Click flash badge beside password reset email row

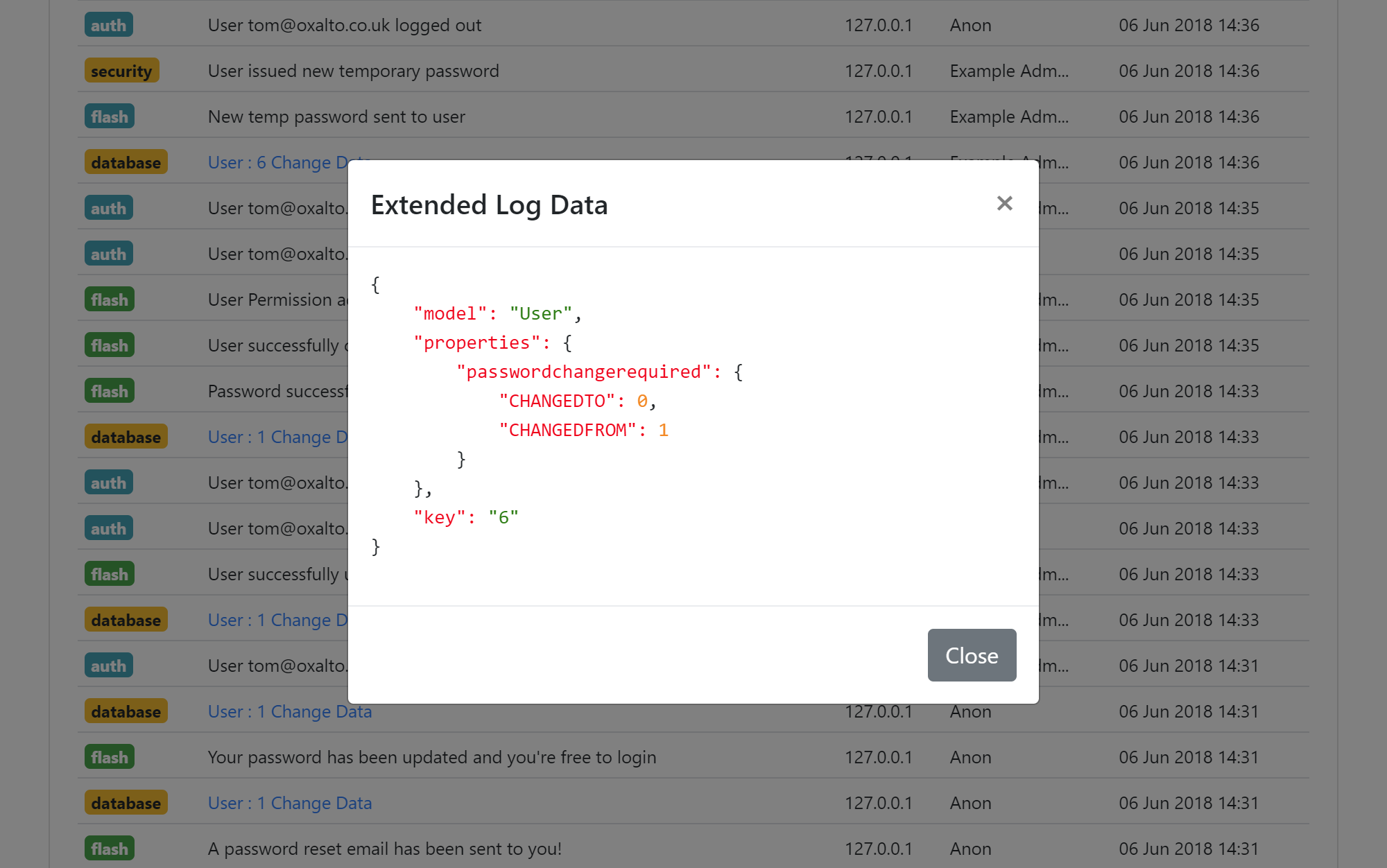[x=109, y=849]
